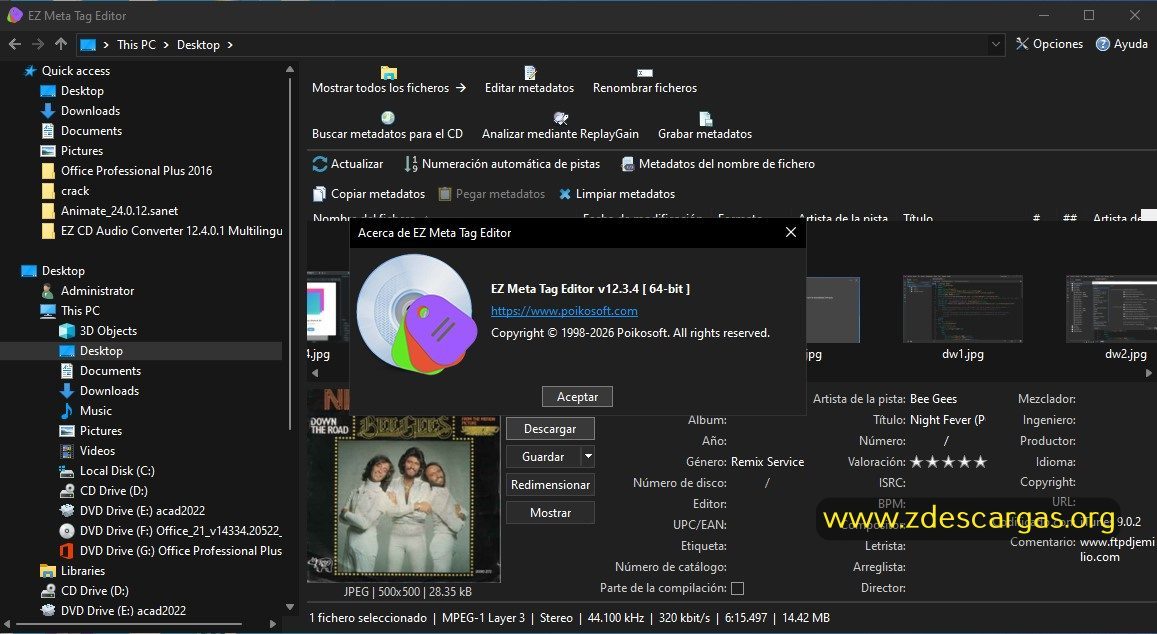Click This PC in address path
The image size is (1157, 634).
[x=137, y=45]
